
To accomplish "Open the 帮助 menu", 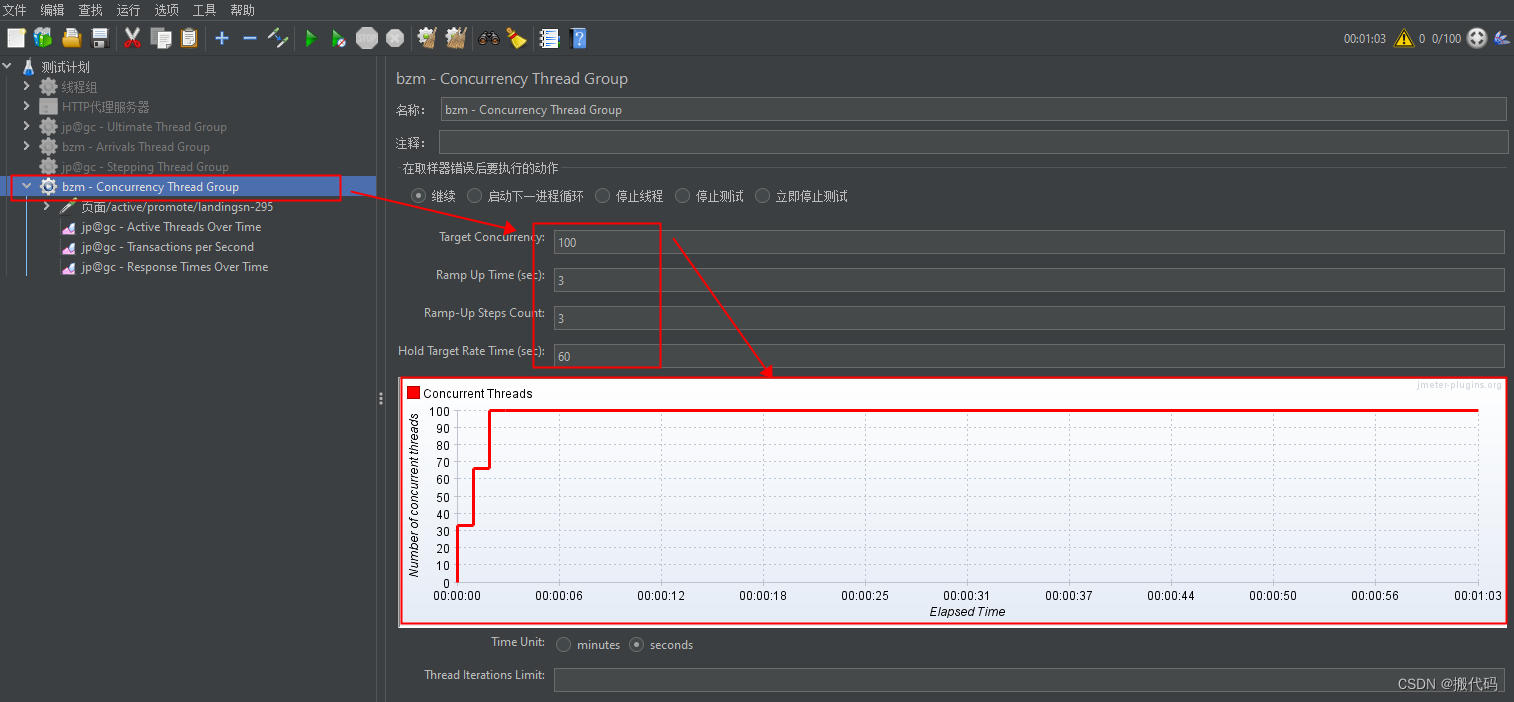I will 242,10.
